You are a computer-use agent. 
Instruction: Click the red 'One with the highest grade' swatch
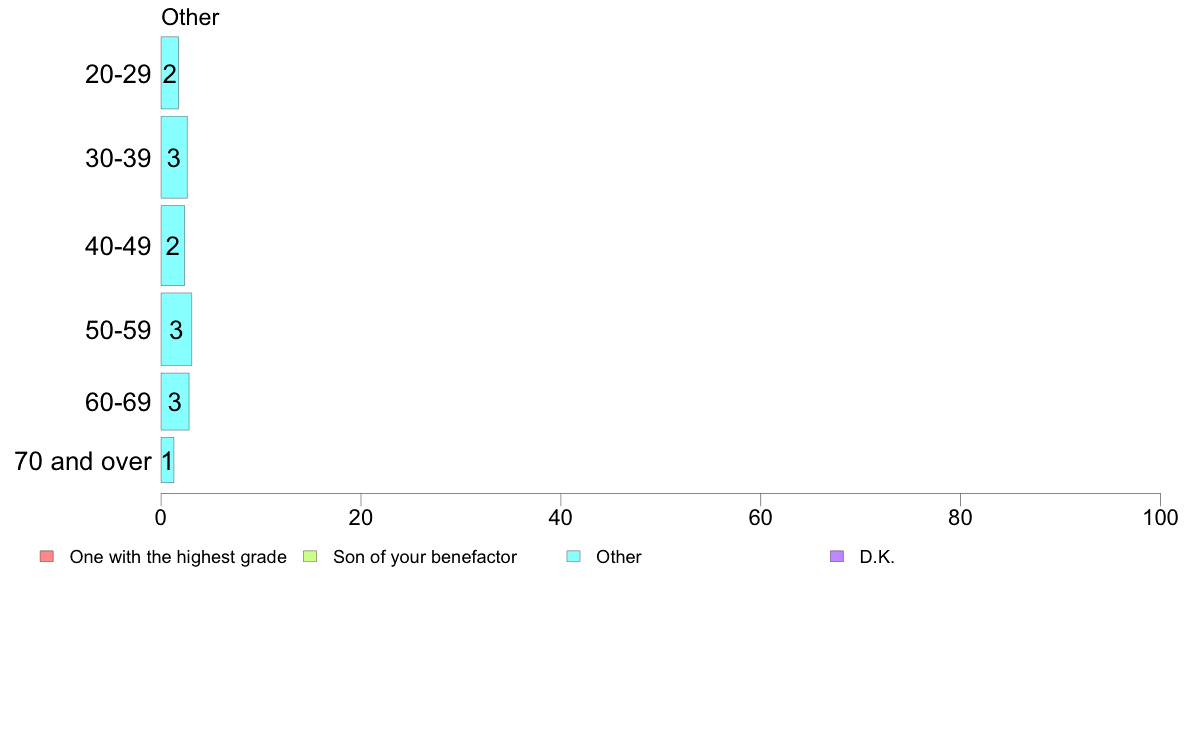(47, 556)
